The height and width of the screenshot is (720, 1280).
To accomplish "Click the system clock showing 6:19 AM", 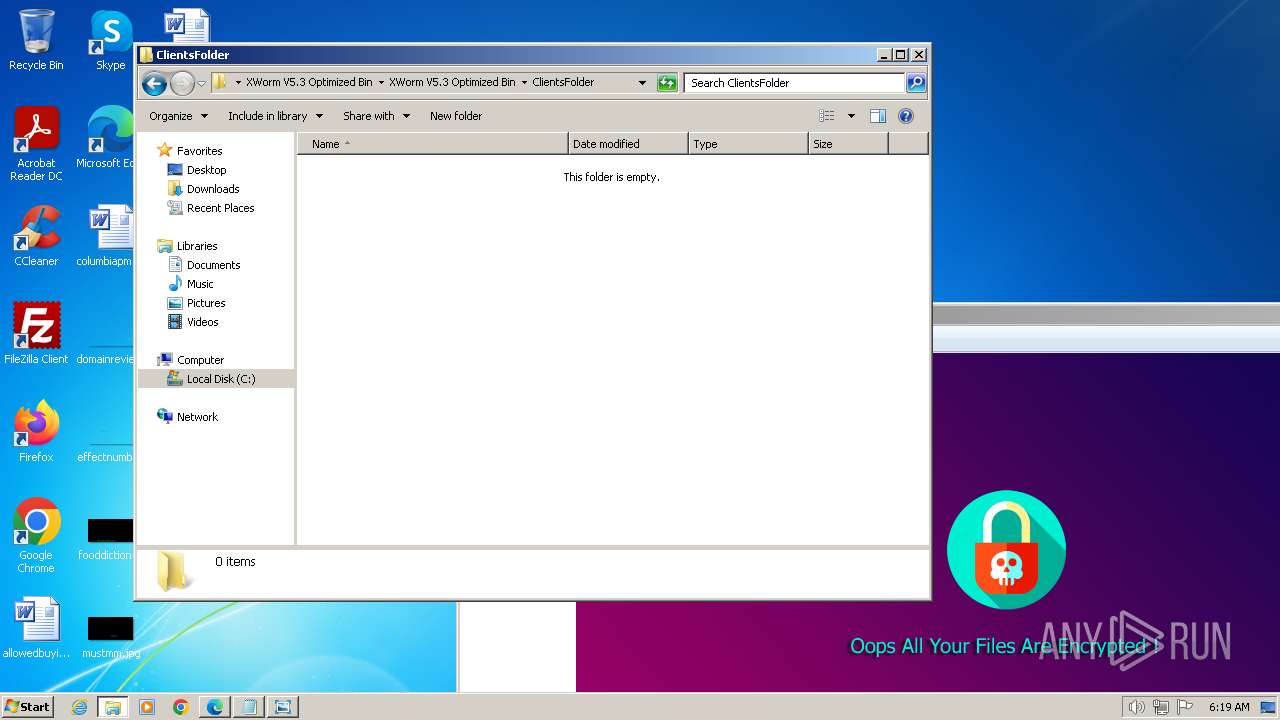I will (x=1229, y=707).
